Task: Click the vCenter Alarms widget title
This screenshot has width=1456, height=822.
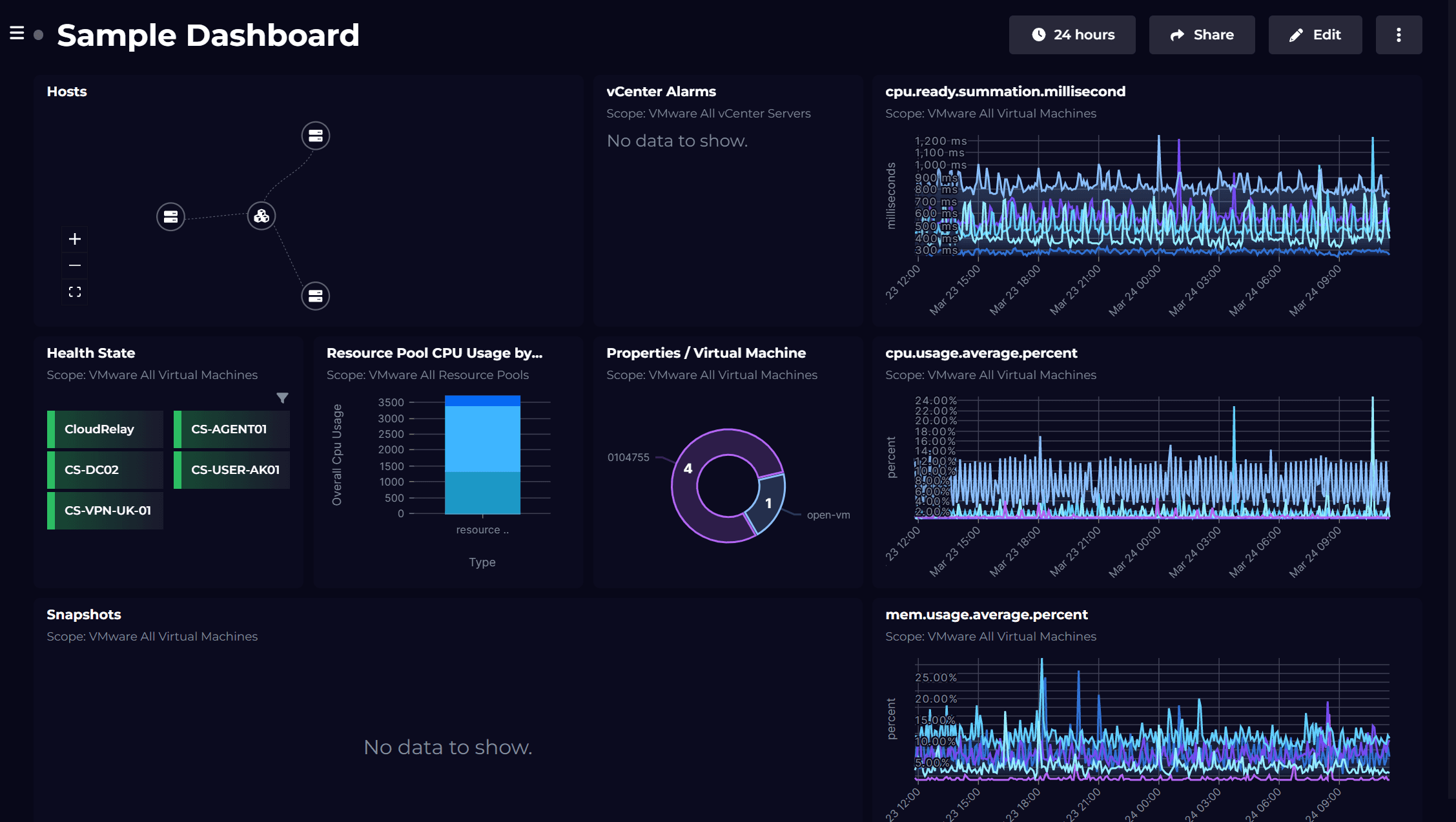Action: click(x=661, y=92)
